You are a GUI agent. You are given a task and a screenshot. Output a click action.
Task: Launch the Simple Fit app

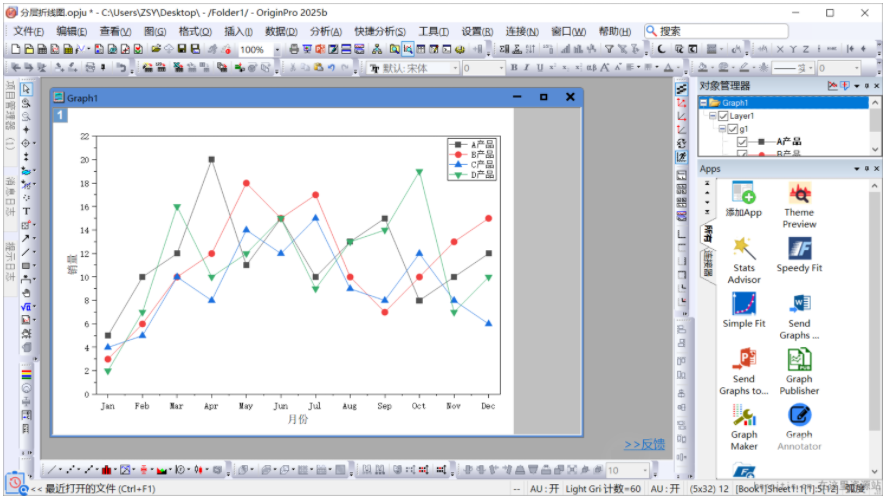(743, 310)
